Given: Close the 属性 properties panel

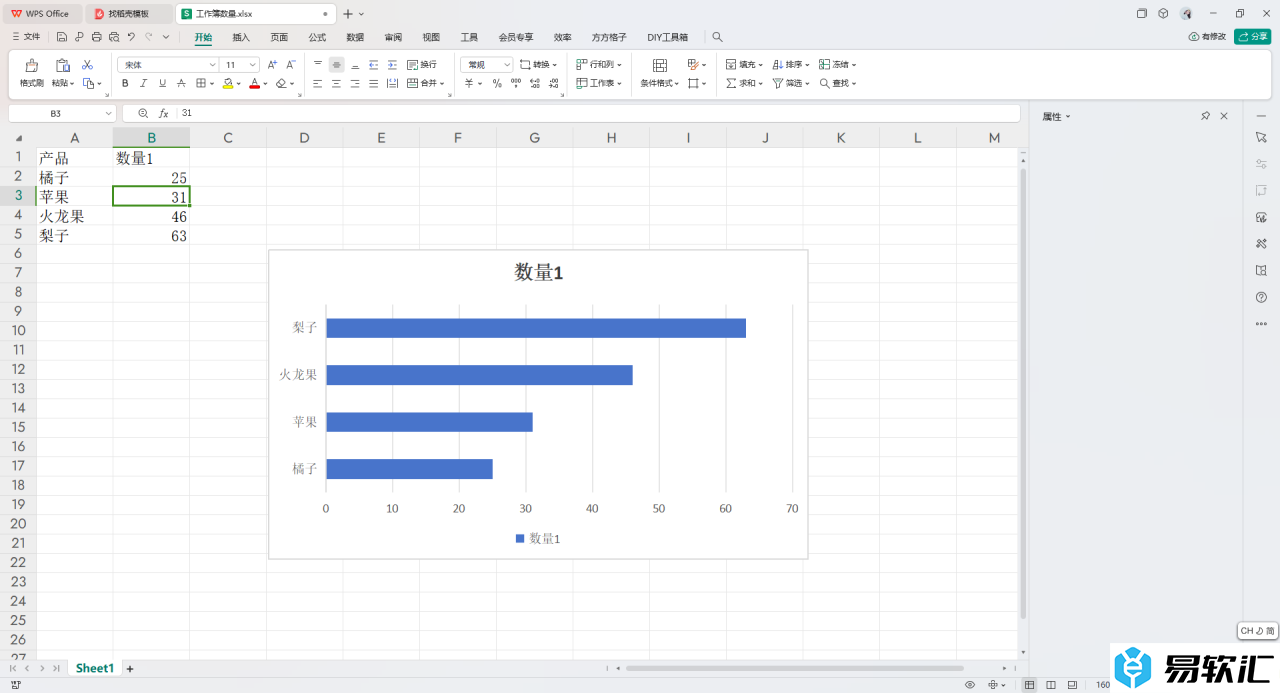Looking at the screenshot, I should (x=1224, y=116).
